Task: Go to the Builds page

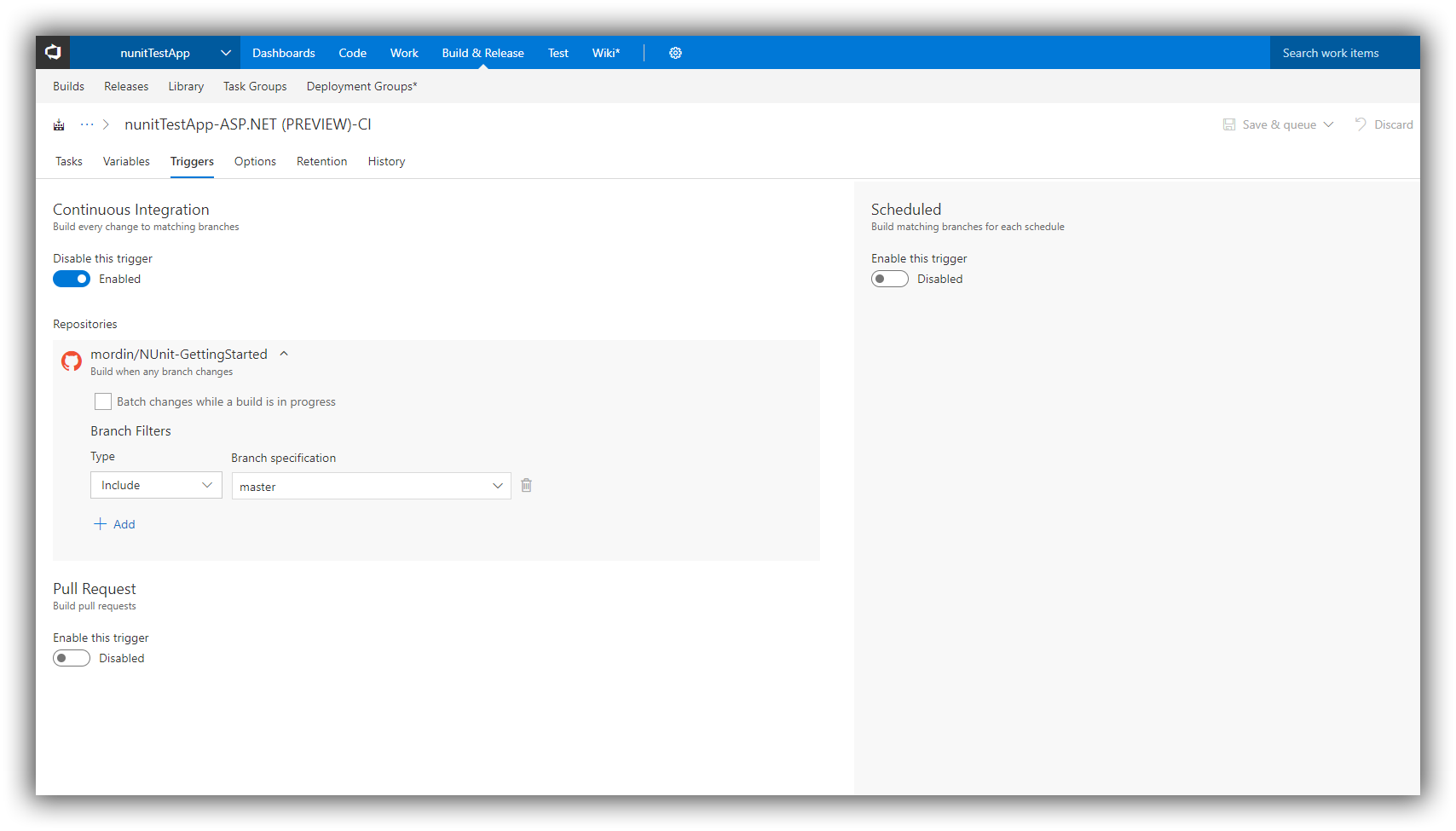Action: pyautogui.click(x=68, y=86)
